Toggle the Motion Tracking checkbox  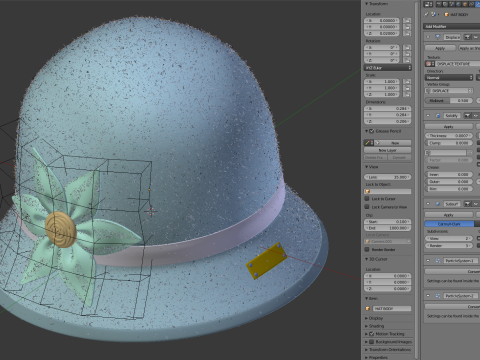click(x=372, y=334)
